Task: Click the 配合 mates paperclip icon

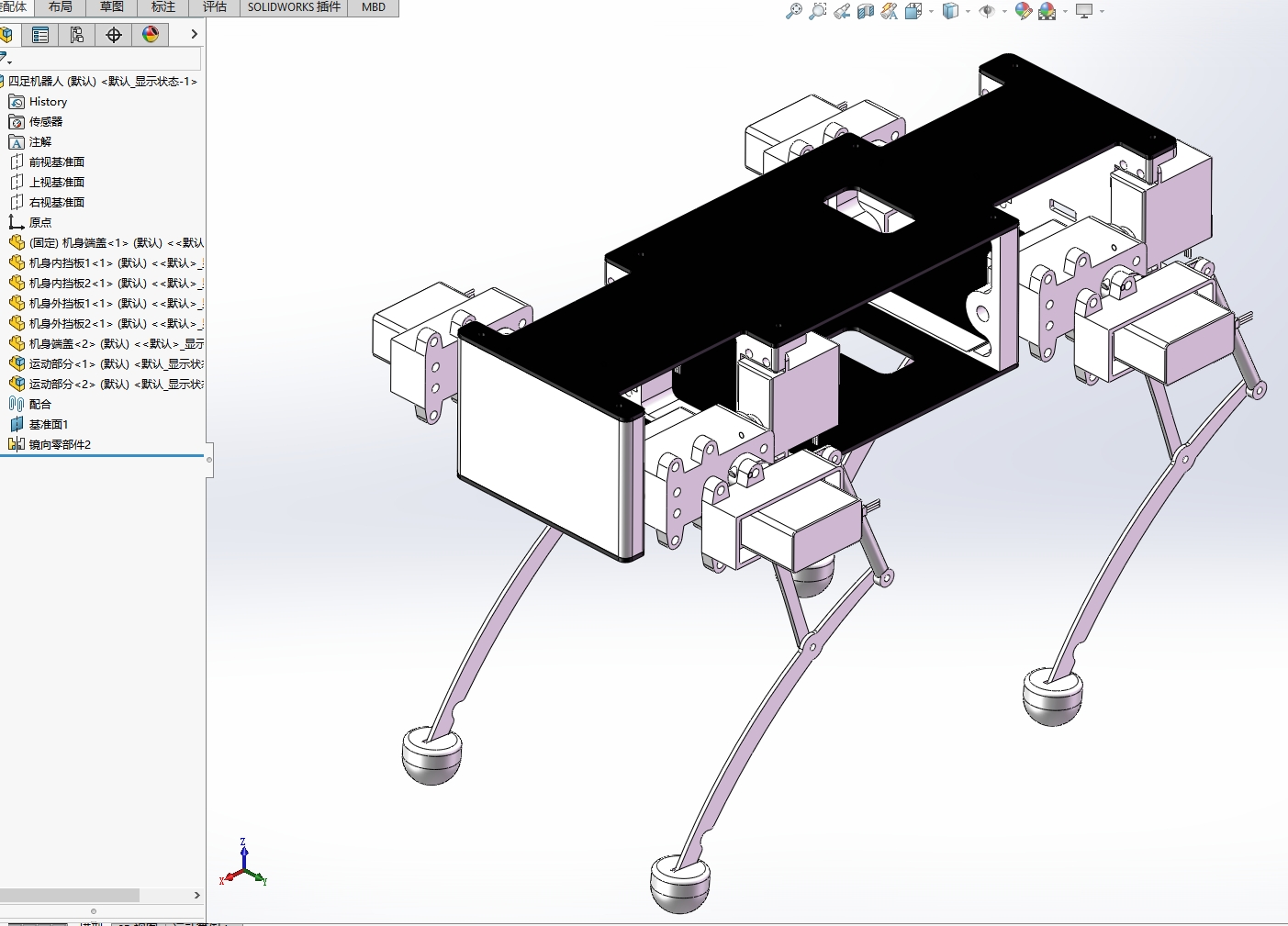Action: click(17, 405)
